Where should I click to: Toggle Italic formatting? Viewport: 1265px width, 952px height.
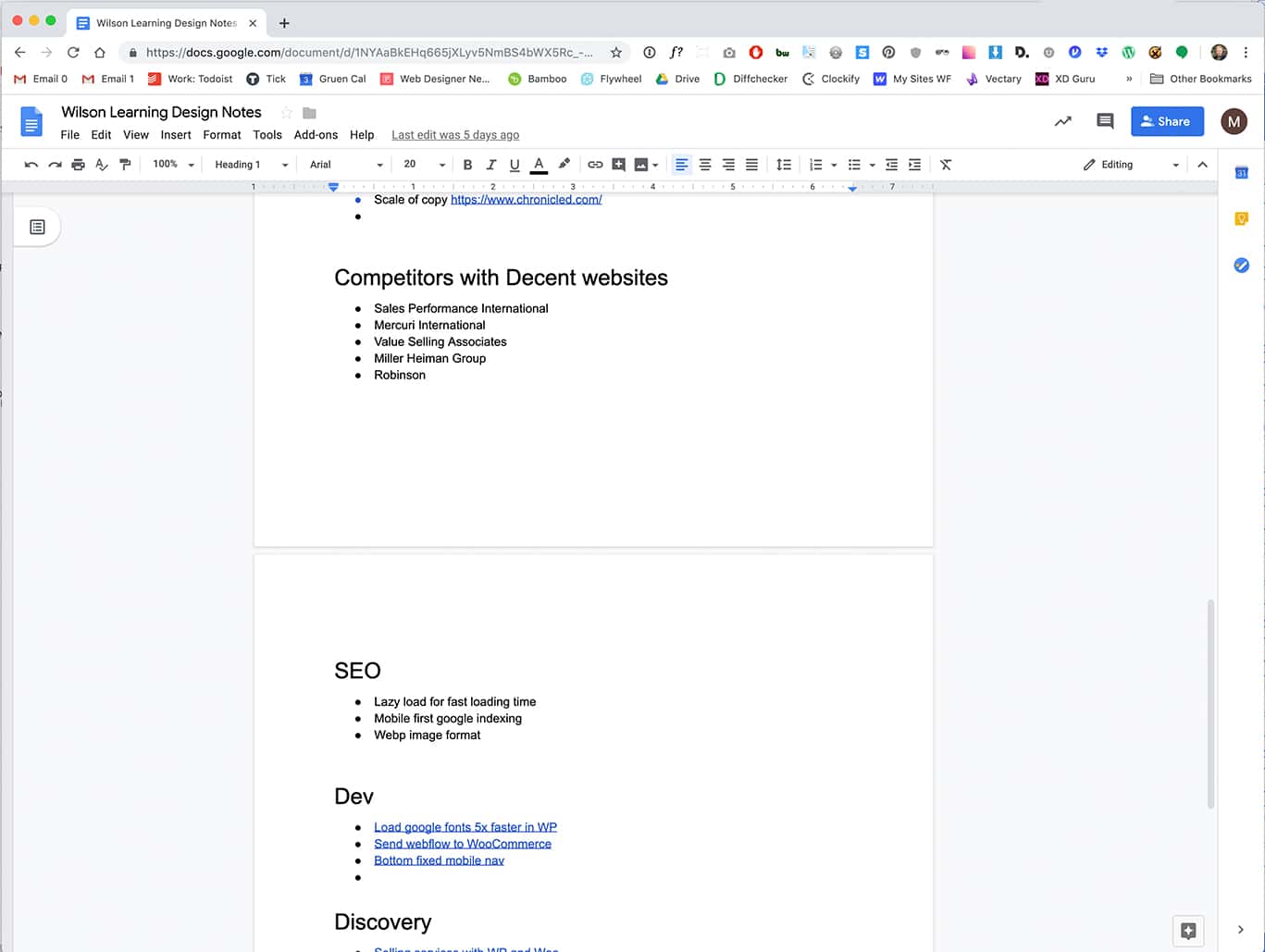point(490,165)
